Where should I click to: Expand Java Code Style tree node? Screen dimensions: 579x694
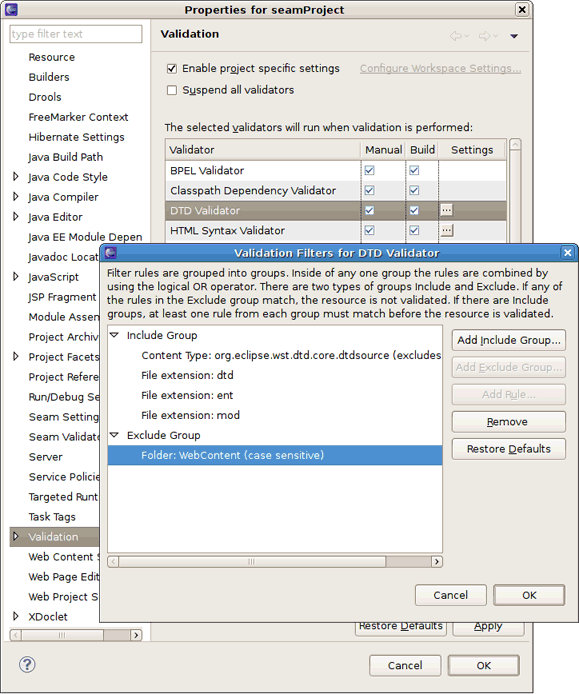16,177
